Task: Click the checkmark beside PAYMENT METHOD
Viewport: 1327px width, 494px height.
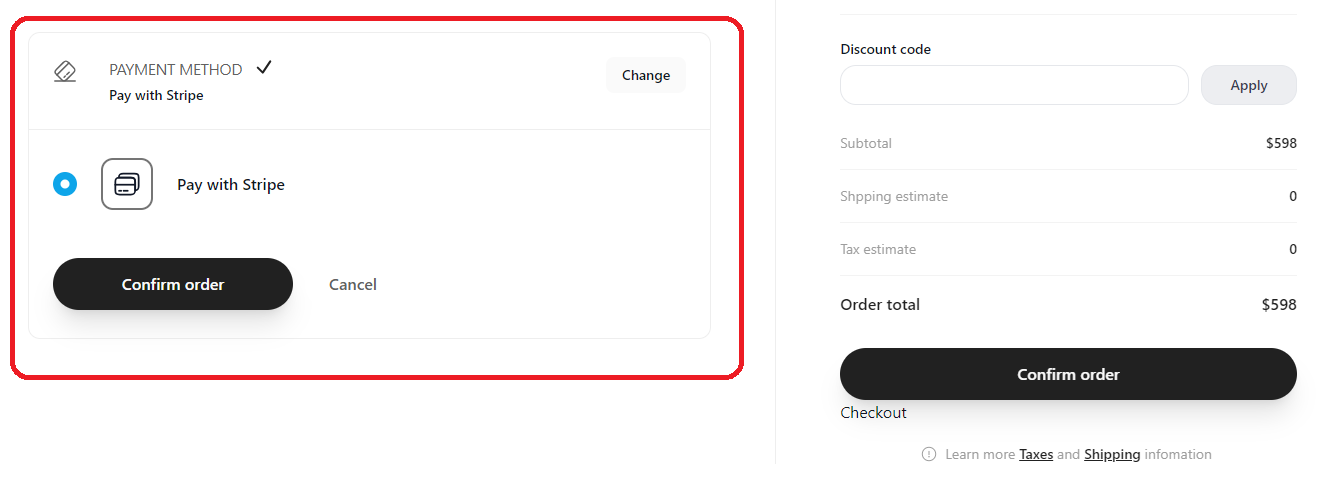Action: [x=264, y=68]
